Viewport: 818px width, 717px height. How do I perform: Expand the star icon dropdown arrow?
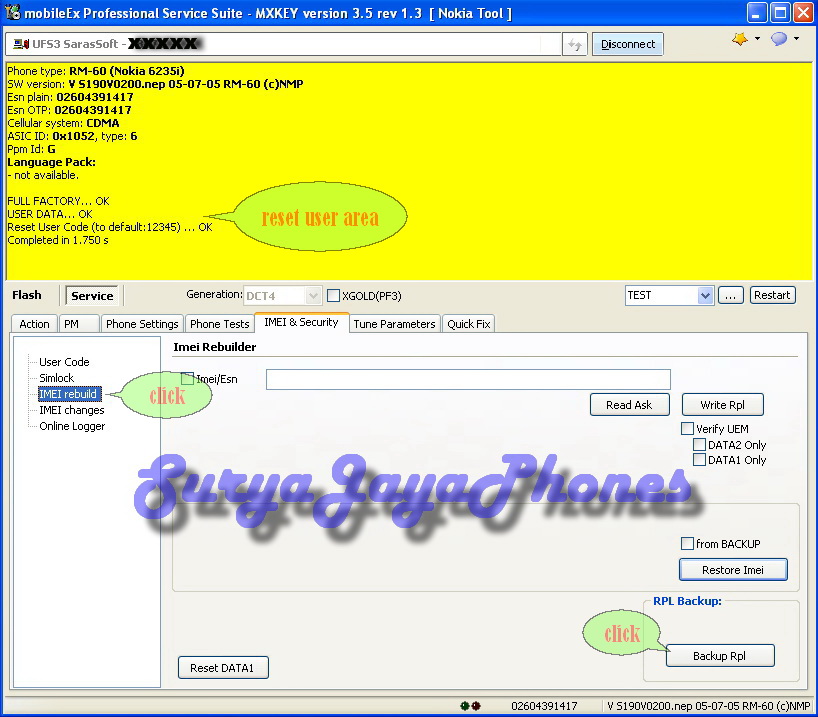757,38
